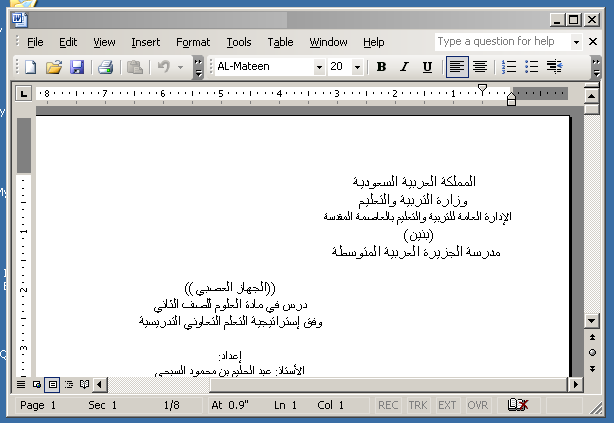Viewport: 614px width, 423px height.
Task: Go to previous page double-arrow button
Action: (592, 337)
